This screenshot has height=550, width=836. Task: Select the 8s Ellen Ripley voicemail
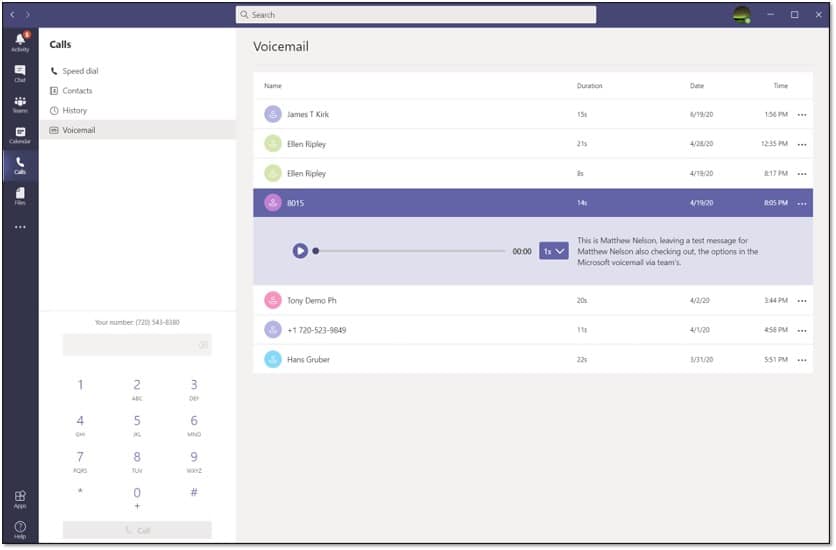point(533,173)
